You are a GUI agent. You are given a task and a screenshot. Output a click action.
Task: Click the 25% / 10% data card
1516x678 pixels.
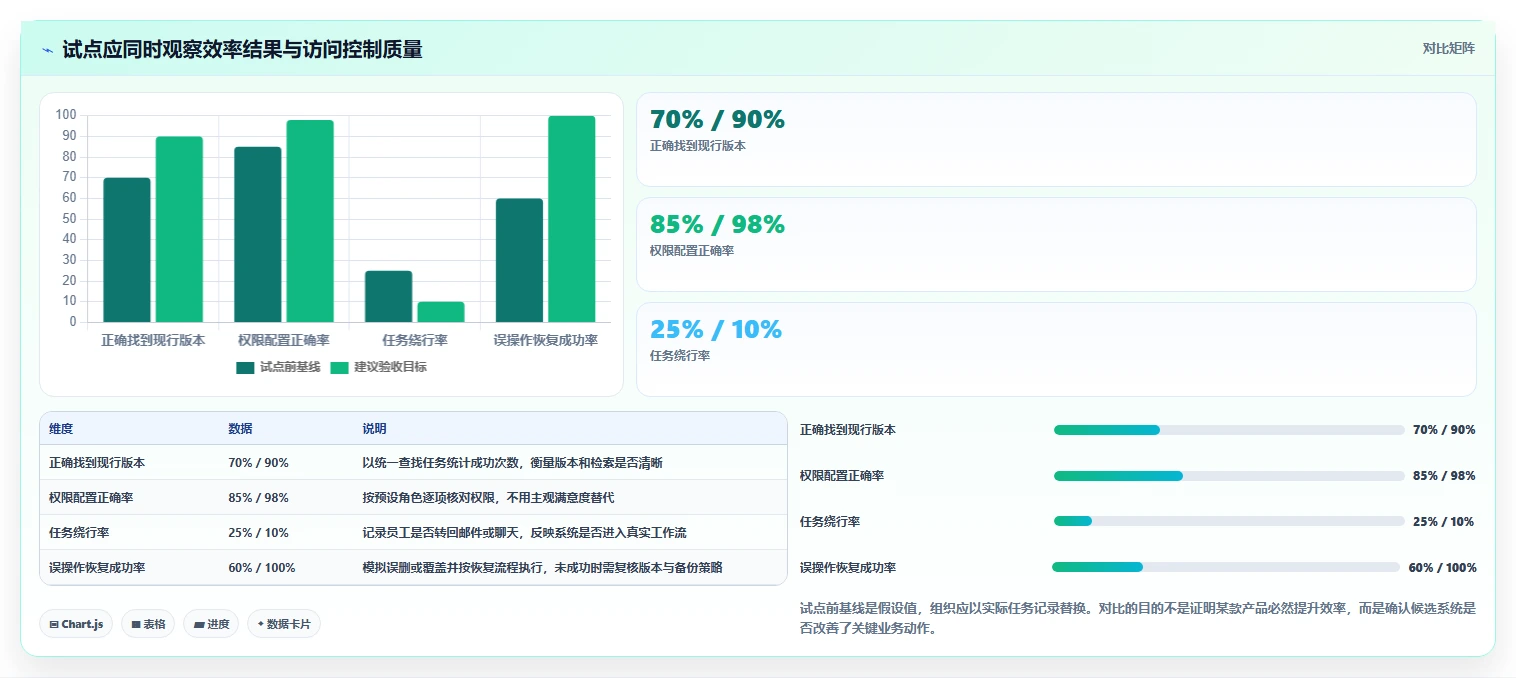click(x=1056, y=350)
